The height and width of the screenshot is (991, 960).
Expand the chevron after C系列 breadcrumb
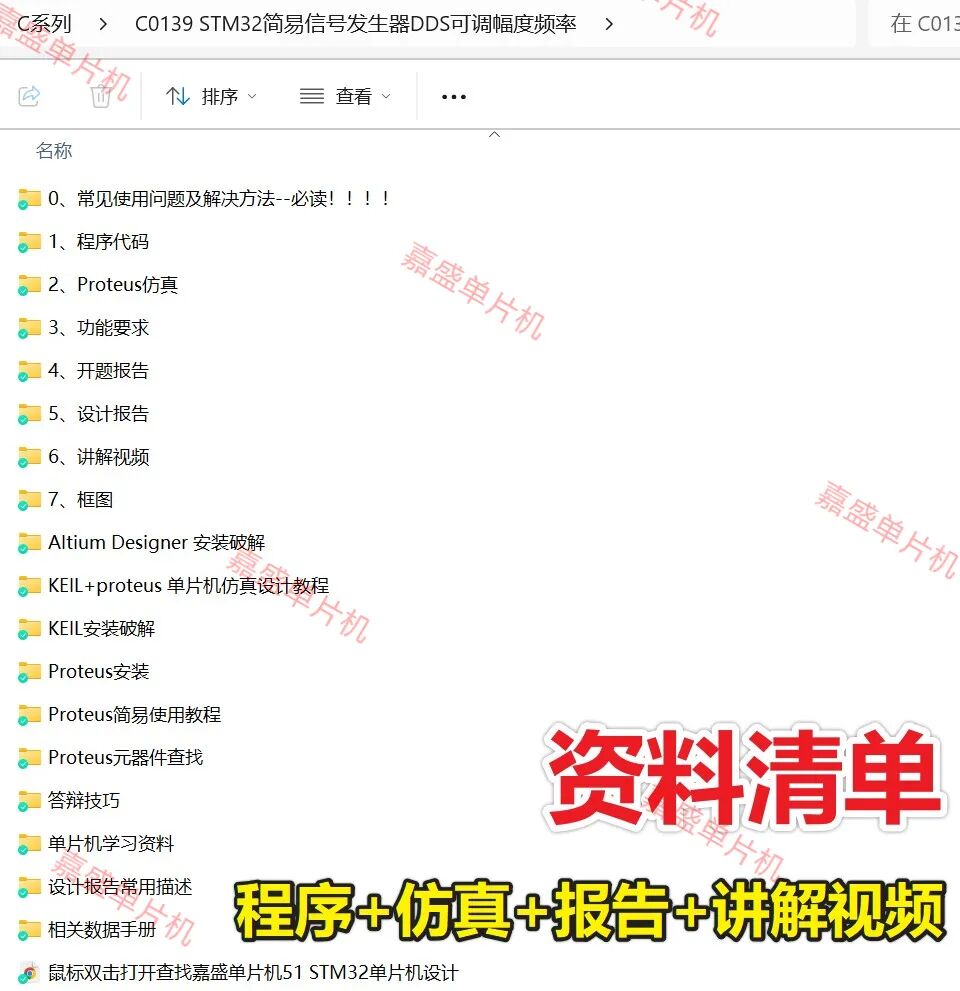coord(103,24)
